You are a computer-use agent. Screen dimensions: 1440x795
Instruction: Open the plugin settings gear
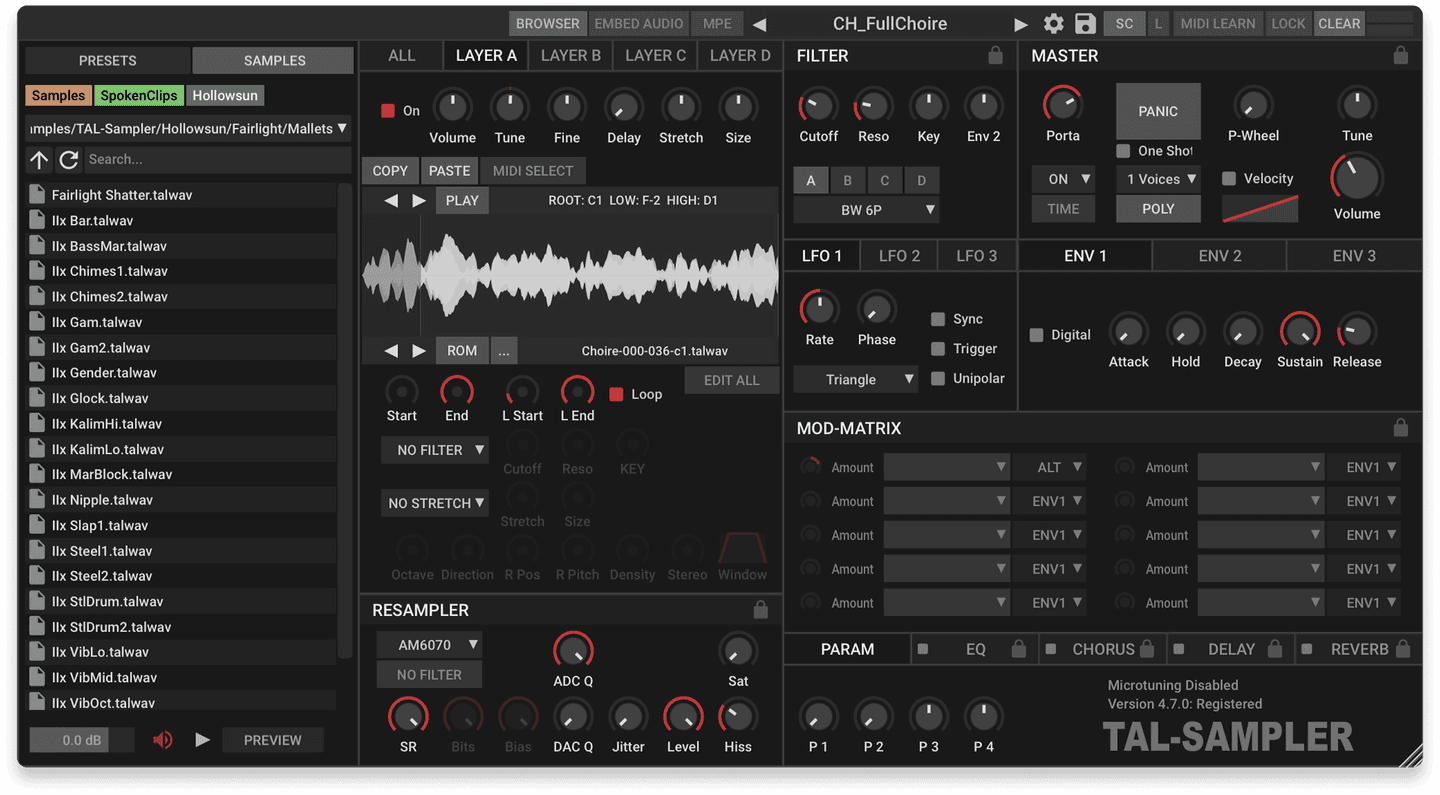[1053, 23]
